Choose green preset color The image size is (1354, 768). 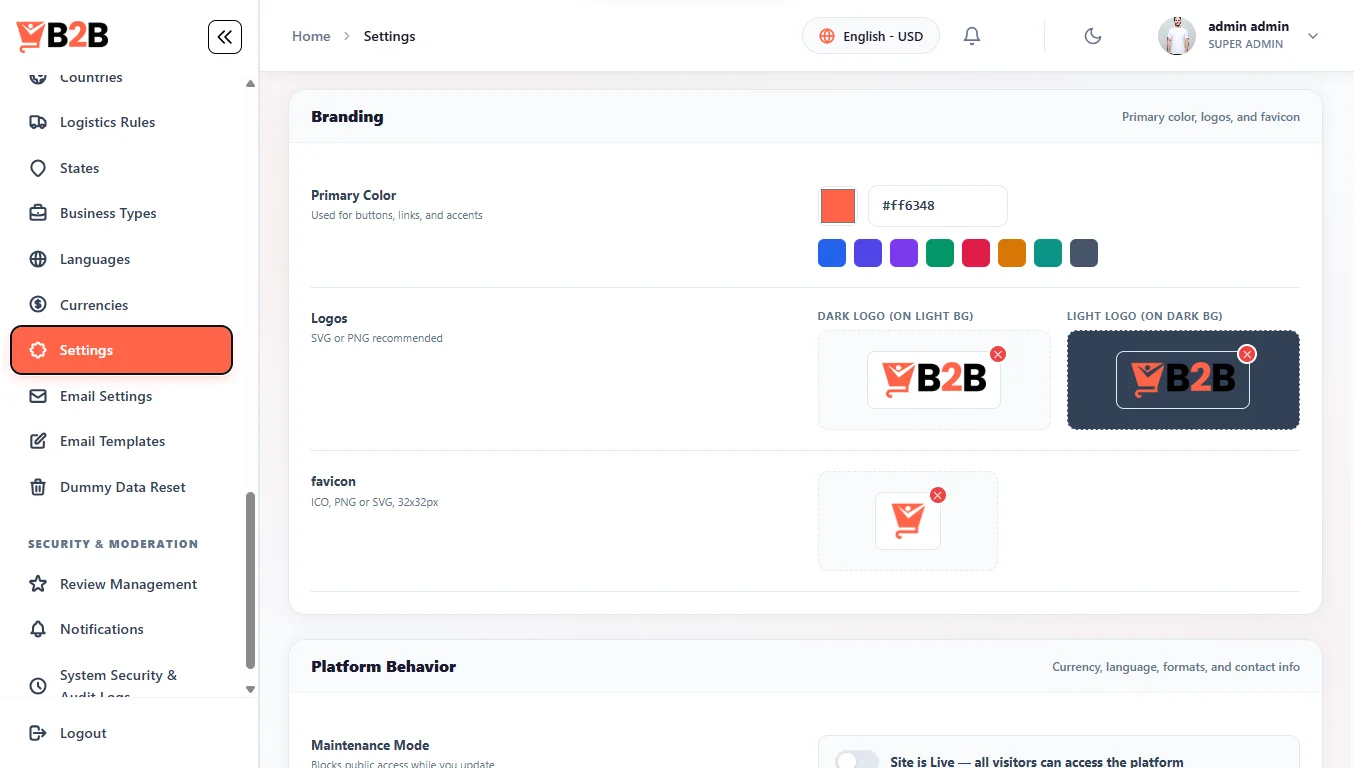[940, 253]
